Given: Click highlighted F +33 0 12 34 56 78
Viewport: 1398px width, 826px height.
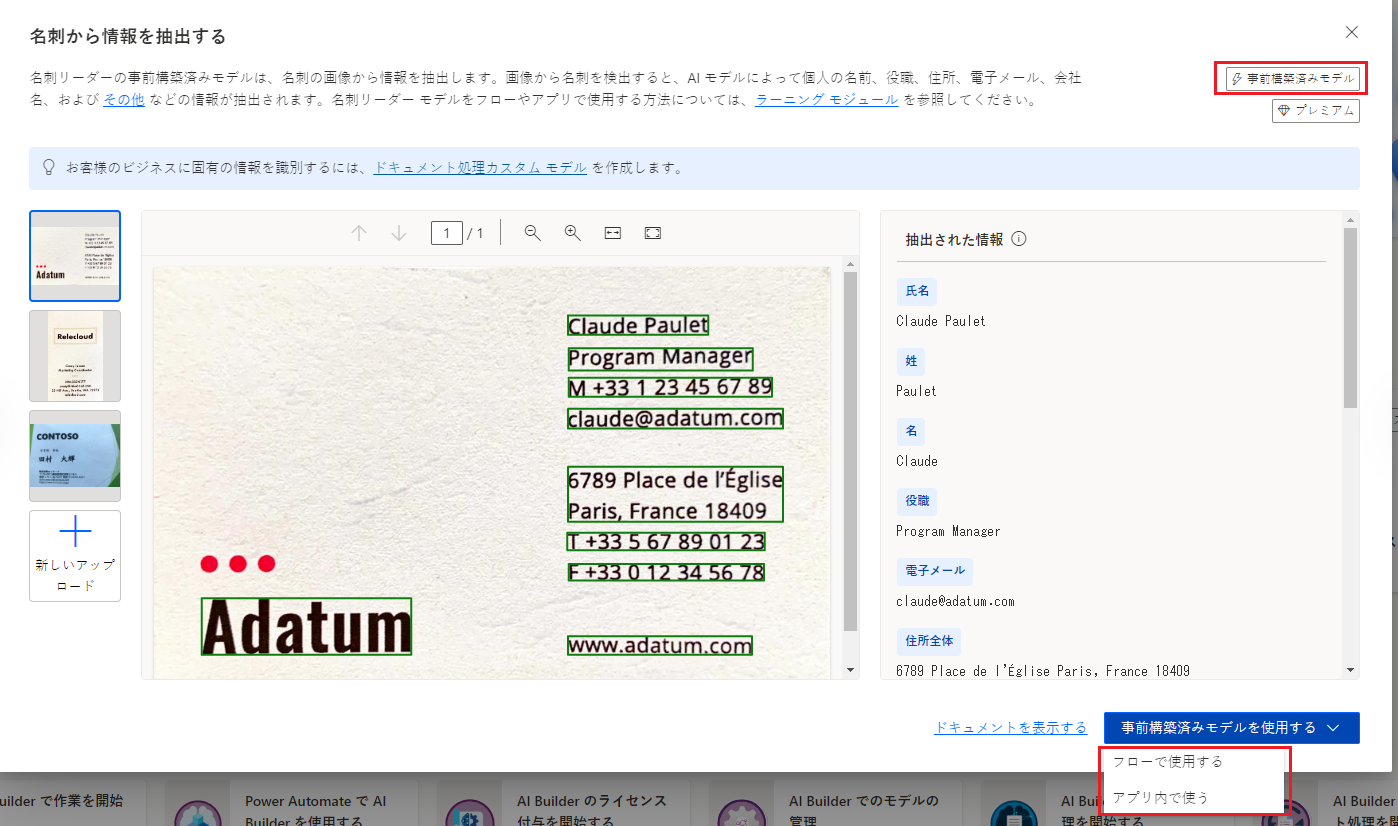Looking at the screenshot, I should tap(666, 572).
